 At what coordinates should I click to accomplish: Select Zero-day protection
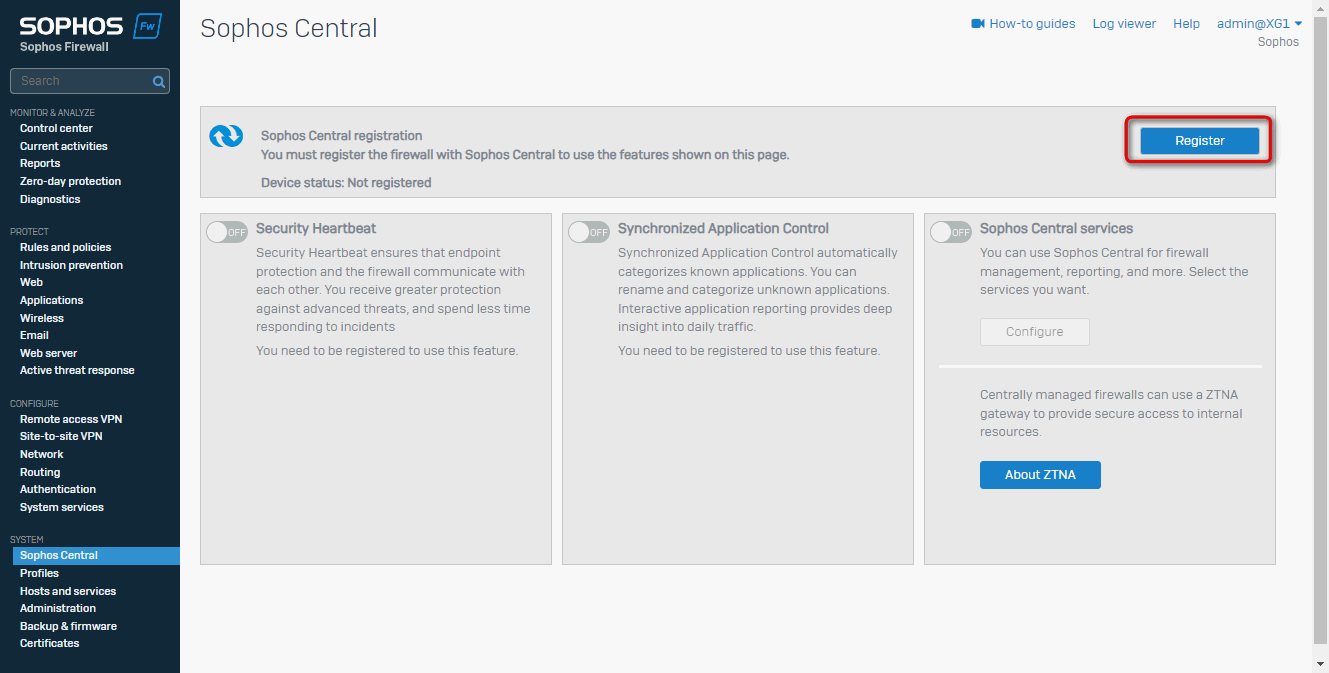tap(70, 181)
